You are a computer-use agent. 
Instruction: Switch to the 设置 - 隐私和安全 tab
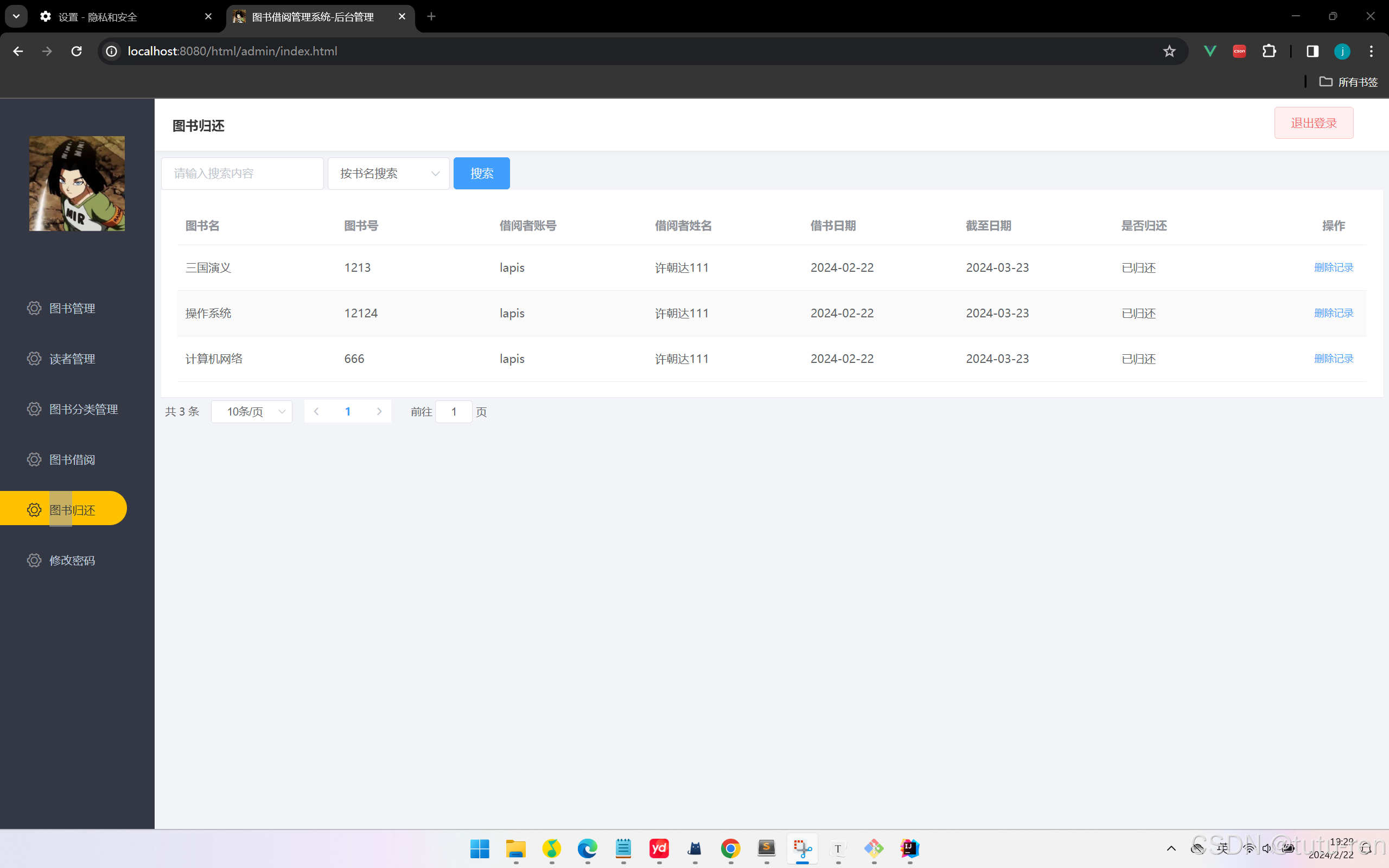(x=98, y=17)
